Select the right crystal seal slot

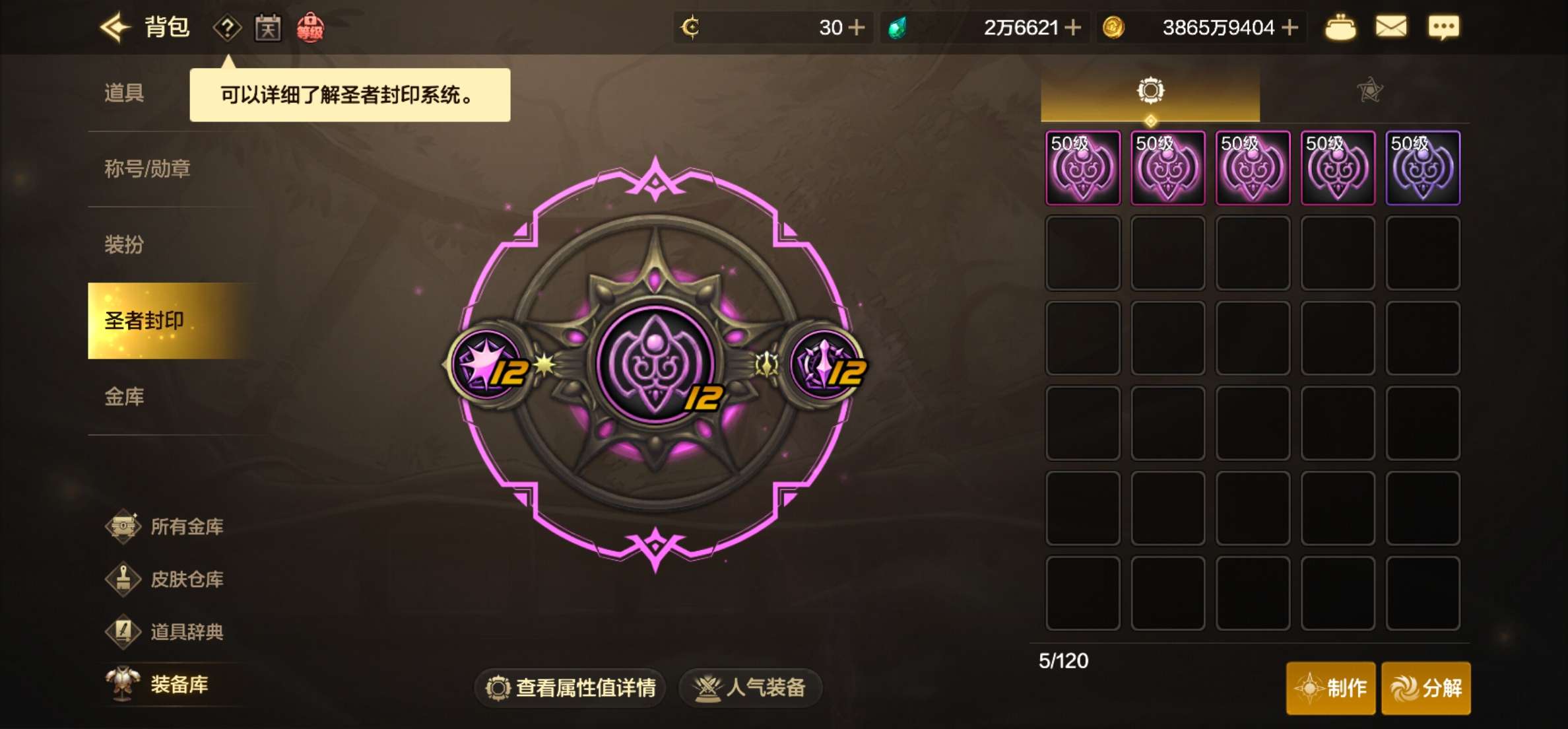pos(824,364)
